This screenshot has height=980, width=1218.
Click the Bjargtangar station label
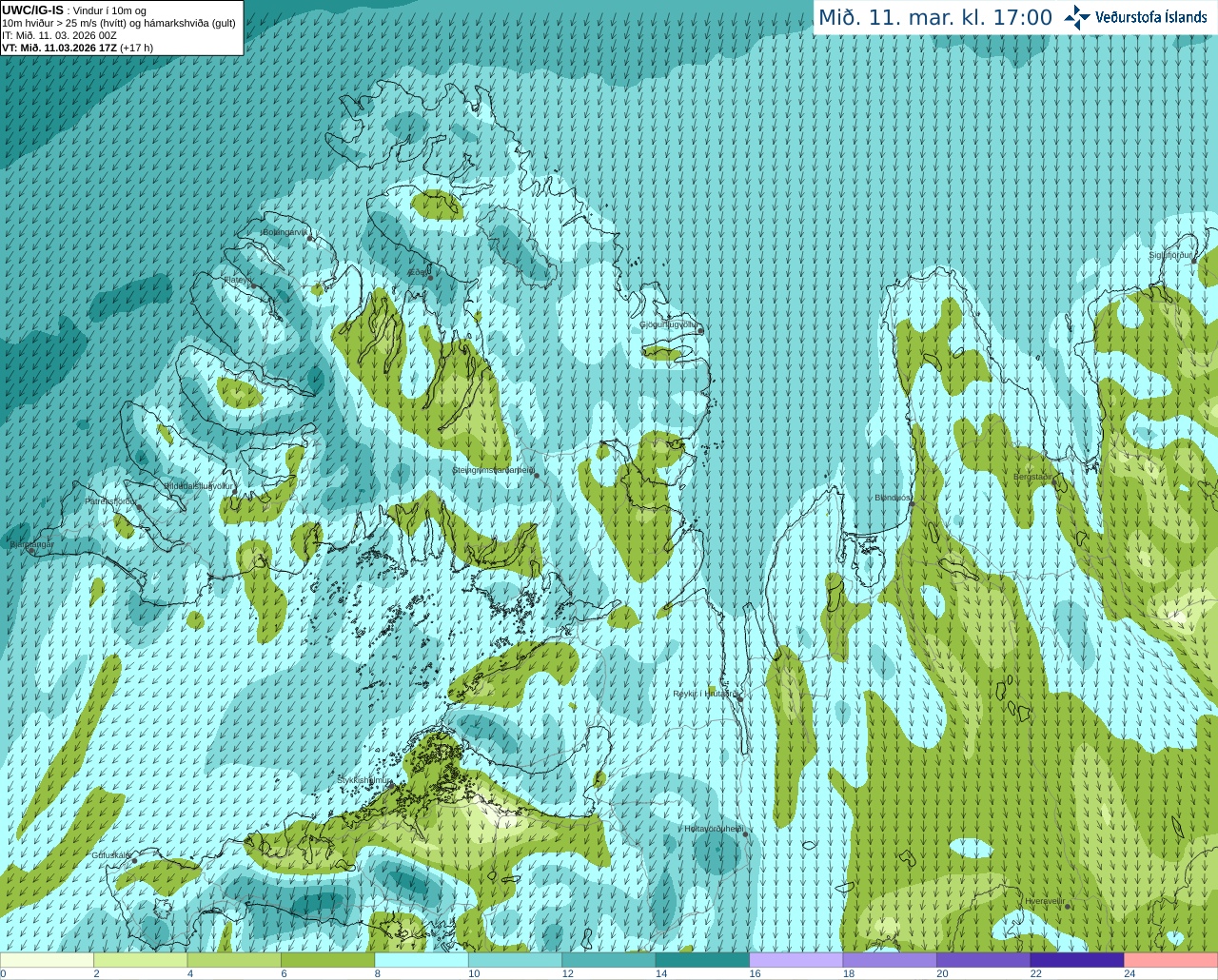point(31,545)
